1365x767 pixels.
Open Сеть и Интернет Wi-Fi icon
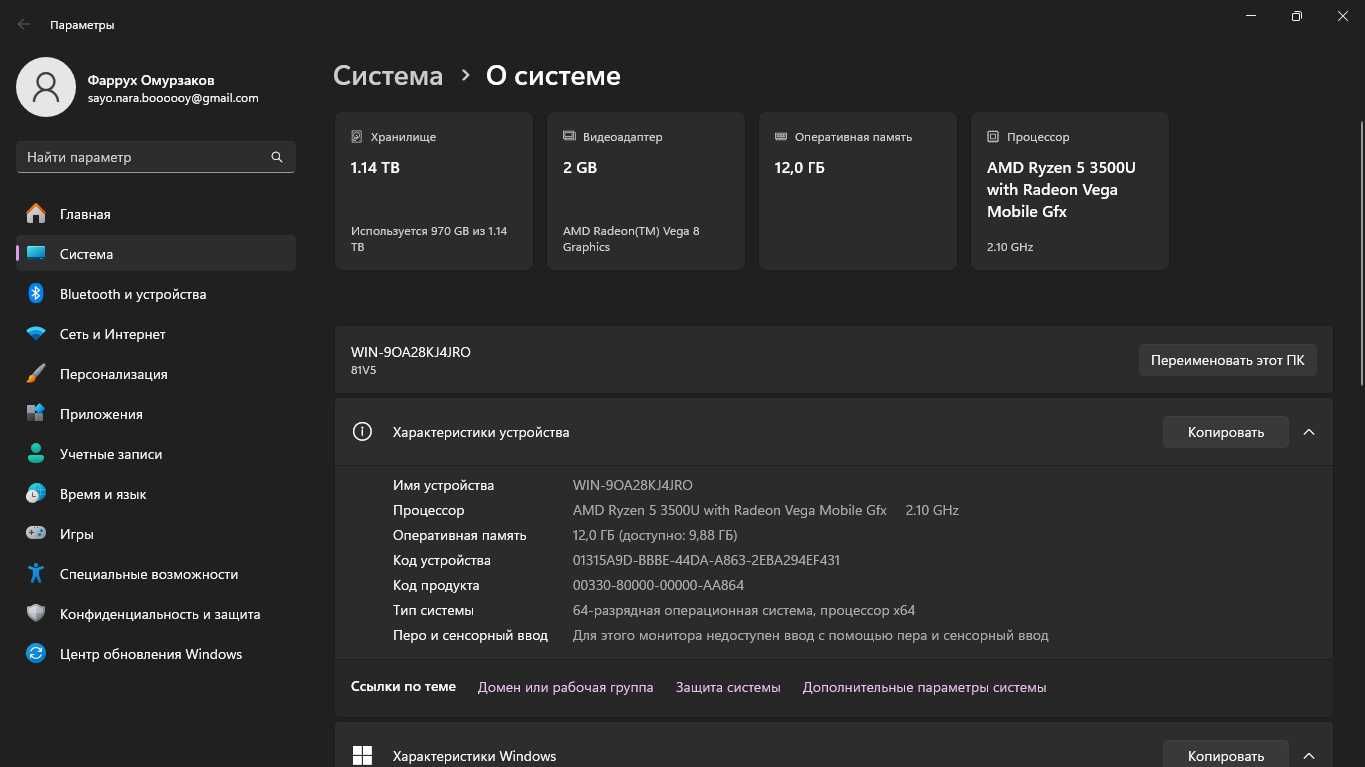(36, 334)
